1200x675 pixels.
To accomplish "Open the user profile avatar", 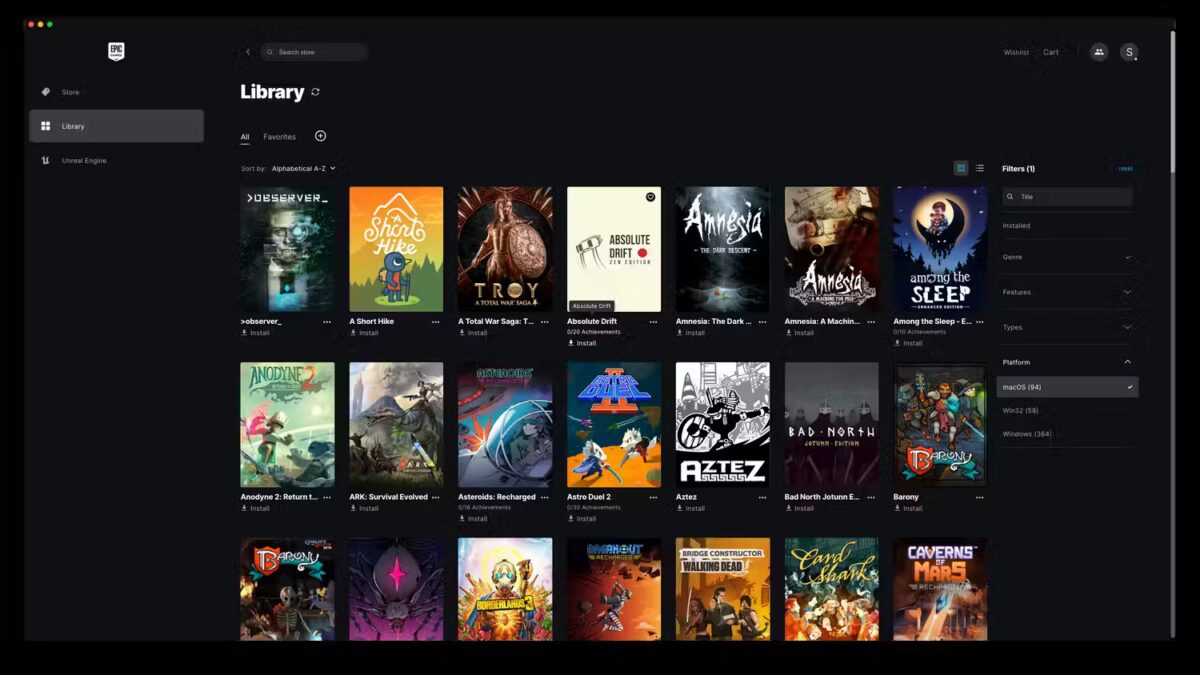I will pyautogui.click(x=1129, y=52).
